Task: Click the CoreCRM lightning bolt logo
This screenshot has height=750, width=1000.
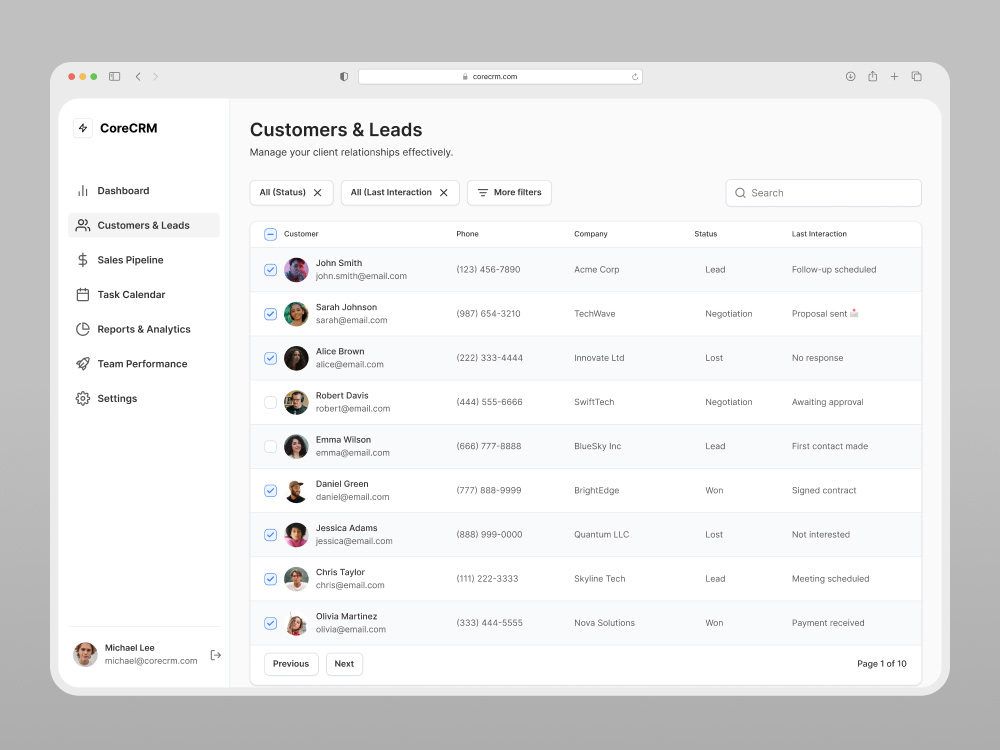Action: point(83,128)
